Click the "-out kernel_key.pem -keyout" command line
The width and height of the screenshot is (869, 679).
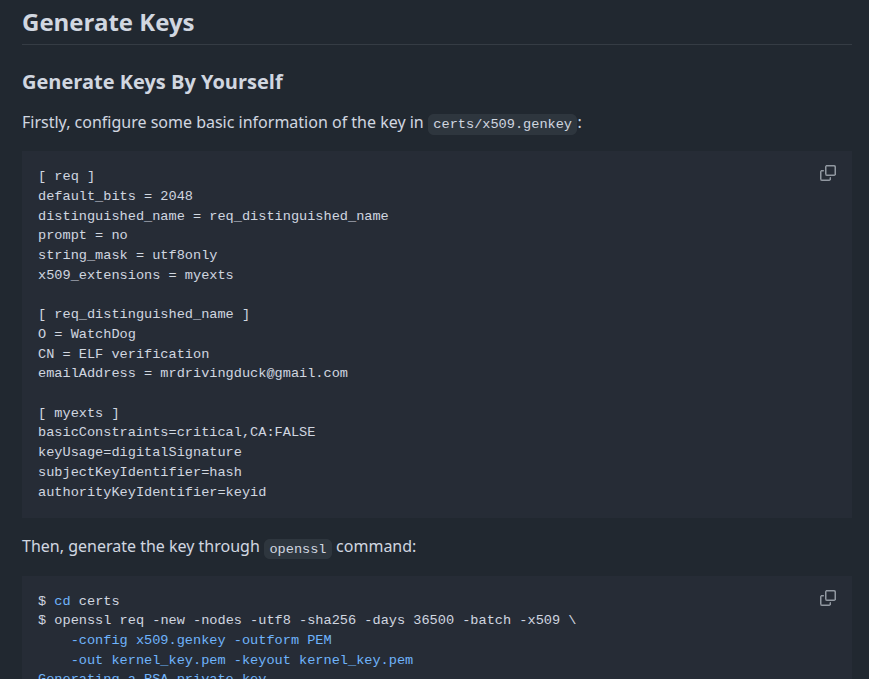(x=241, y=660)
